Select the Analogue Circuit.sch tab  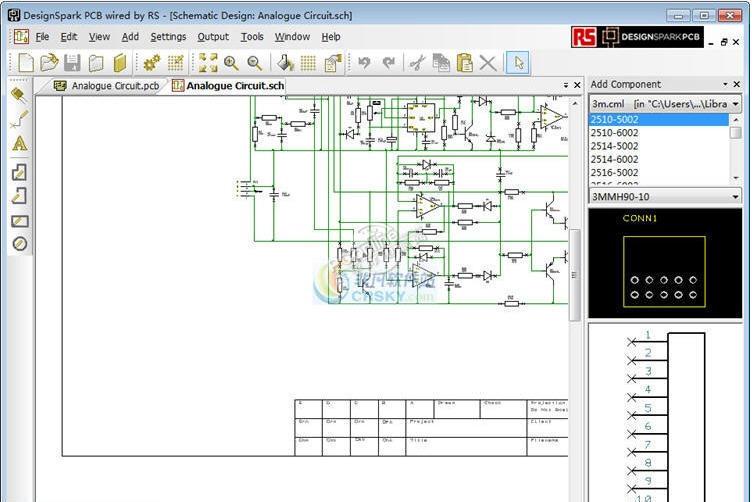(228, 86)
